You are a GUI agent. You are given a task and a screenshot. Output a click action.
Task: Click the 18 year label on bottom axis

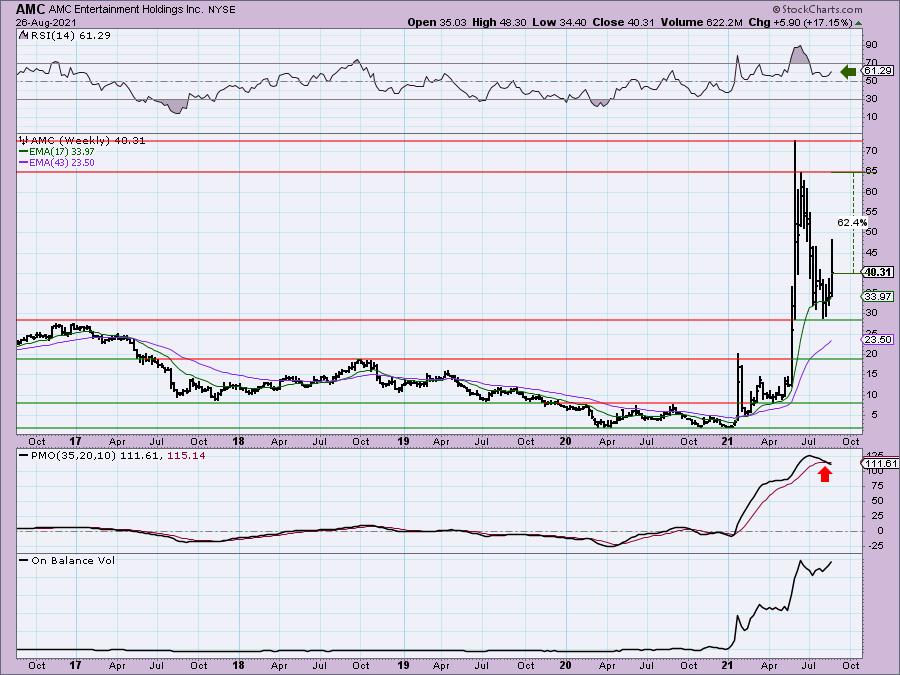[x=239, y=665]
